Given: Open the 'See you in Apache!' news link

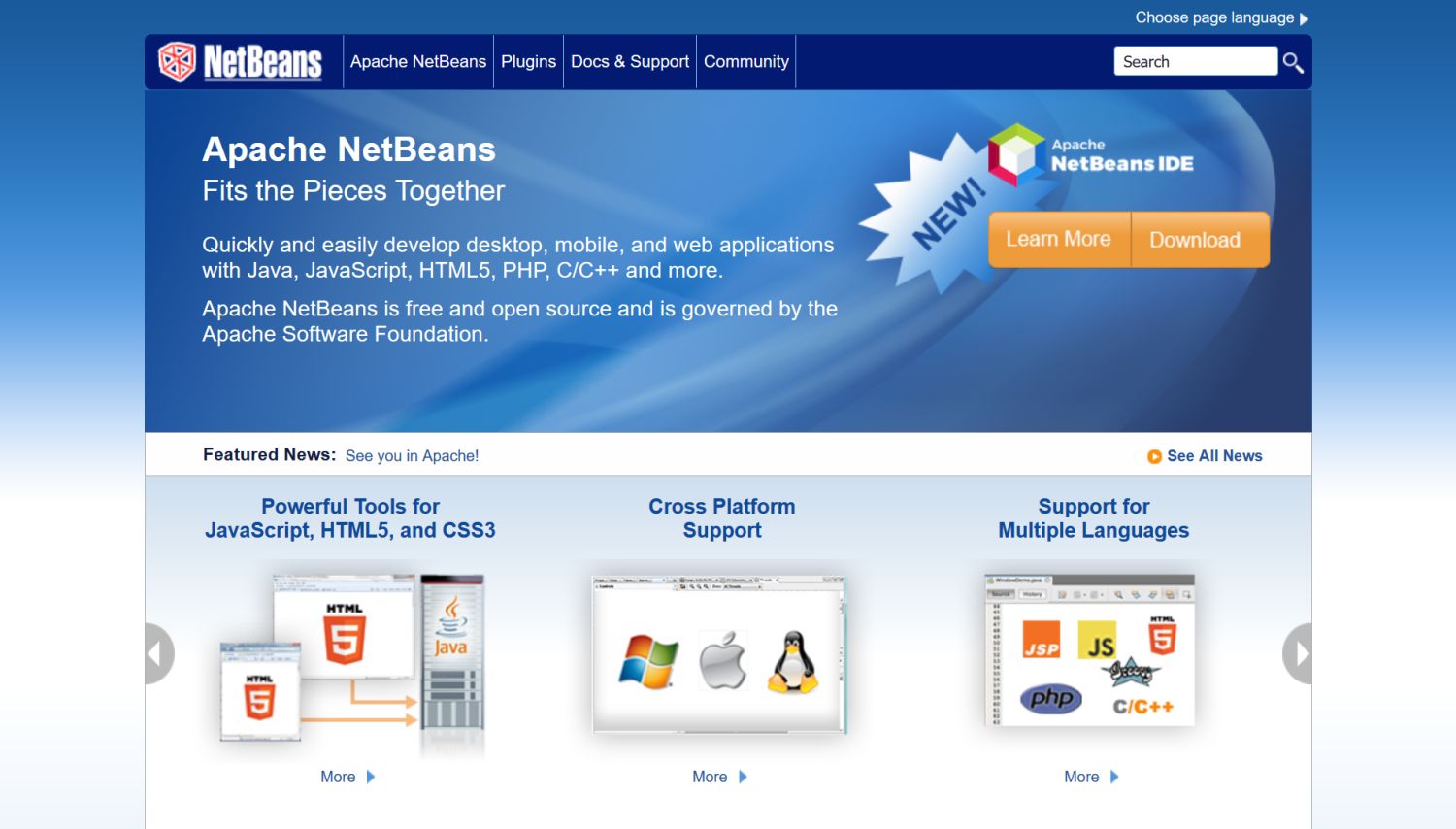Looking at the screenshot, I should point(412,455).
